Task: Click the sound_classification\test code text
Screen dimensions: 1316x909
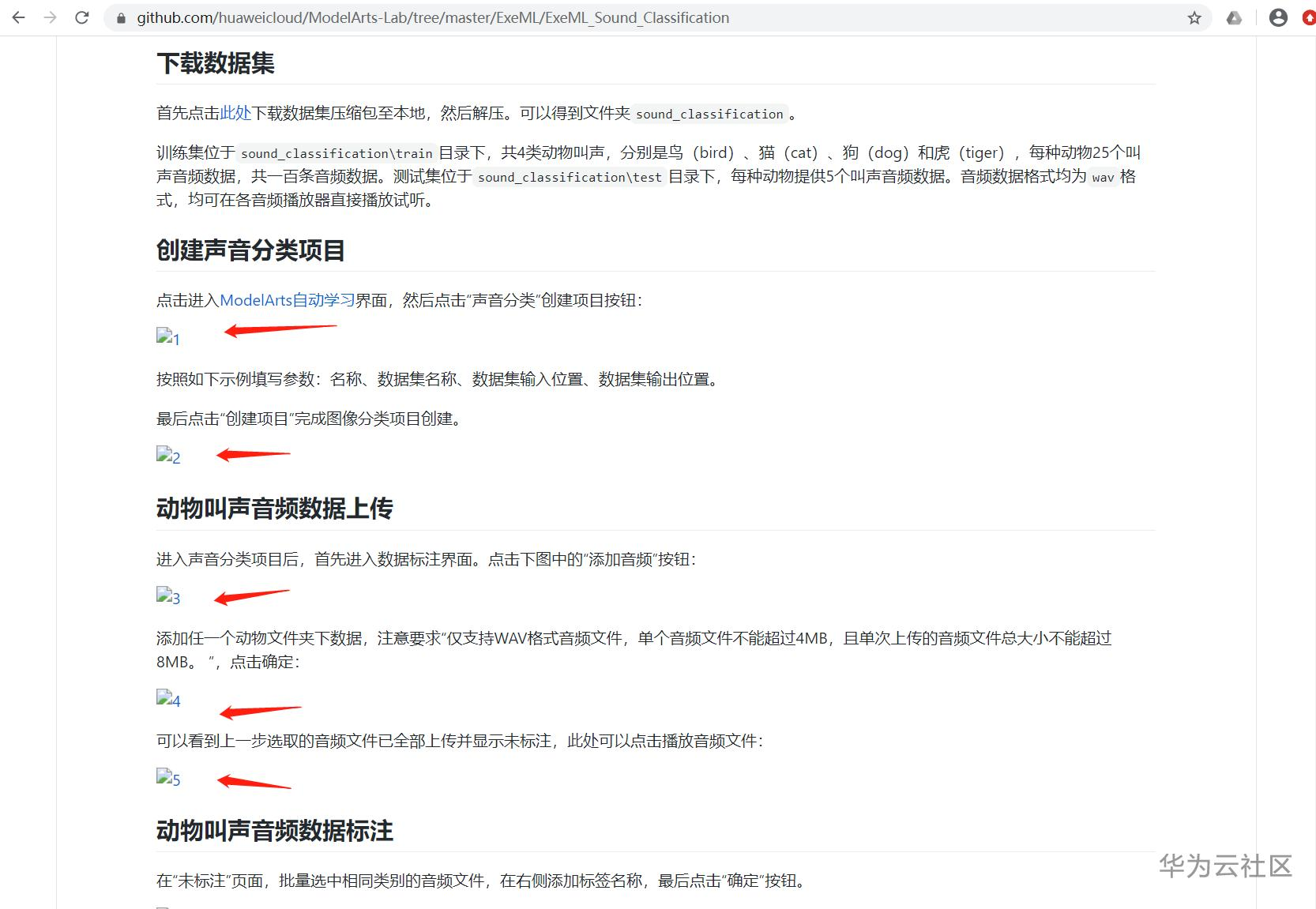Action: pyautogui.click(x=570, y=177)
